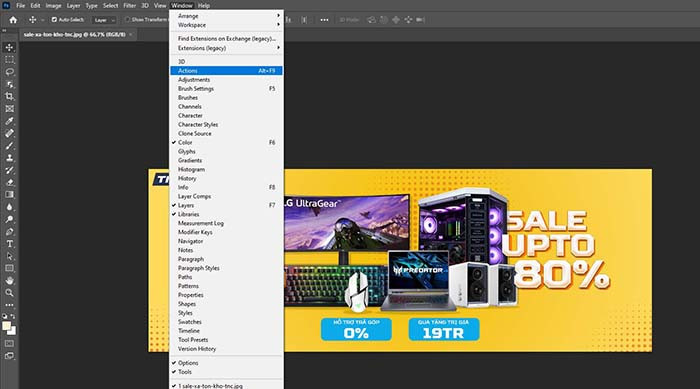Select the Path Selection tool
The image size is (700, 389).
coord(9,256)
